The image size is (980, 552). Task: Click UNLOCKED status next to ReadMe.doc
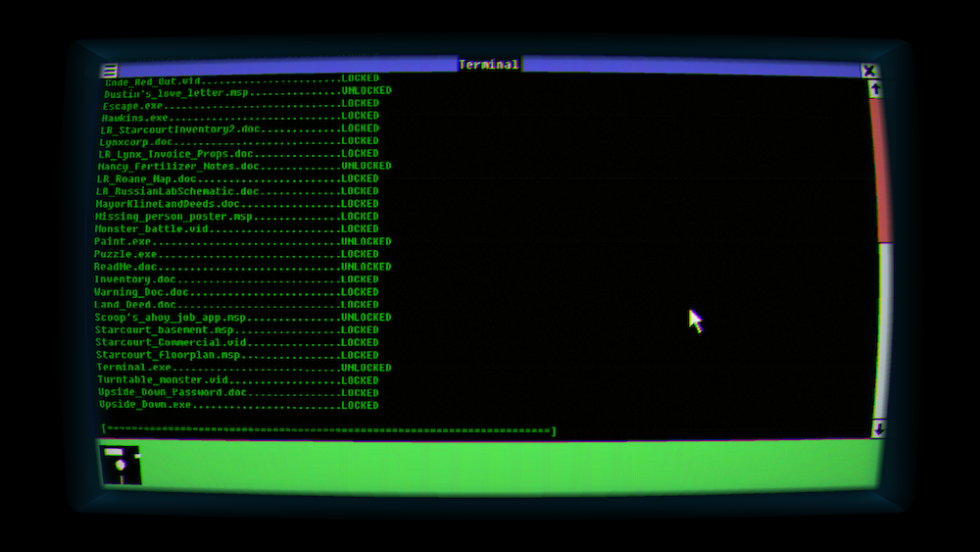[x=366, y=267]
